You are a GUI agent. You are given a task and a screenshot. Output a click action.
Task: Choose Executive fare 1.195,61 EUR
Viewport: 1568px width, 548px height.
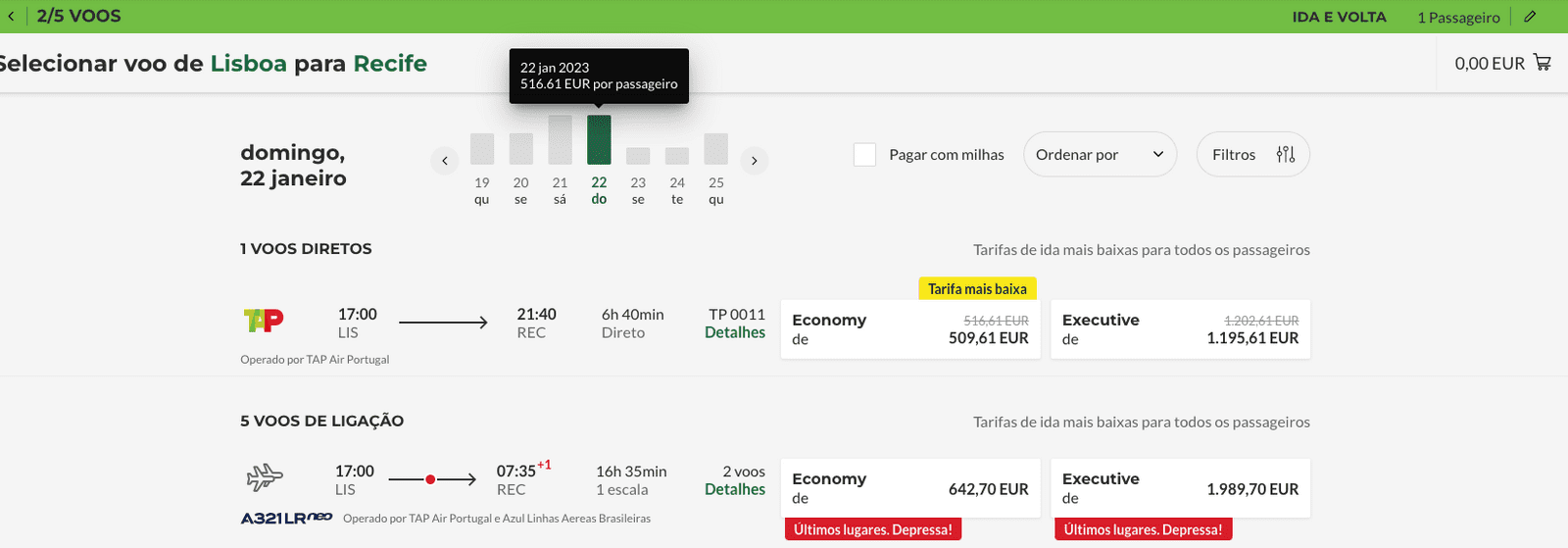click(1180, 329)
